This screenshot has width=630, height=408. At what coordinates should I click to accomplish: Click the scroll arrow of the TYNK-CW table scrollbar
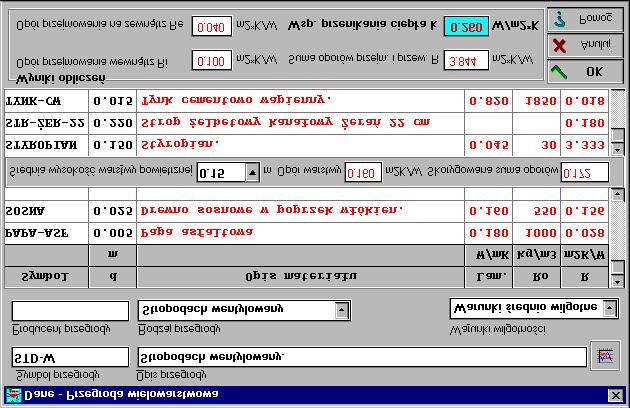[618, 150]
